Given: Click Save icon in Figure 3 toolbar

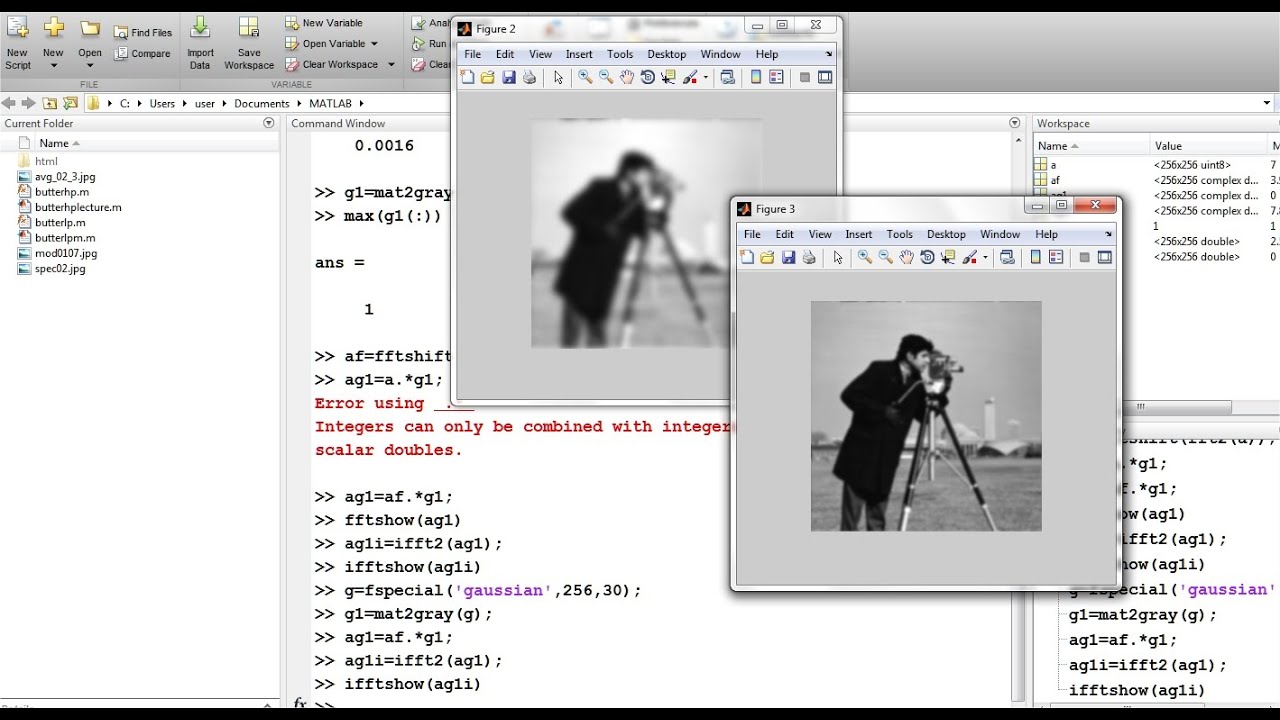Looking at the screenshot, I should point(788,257).
